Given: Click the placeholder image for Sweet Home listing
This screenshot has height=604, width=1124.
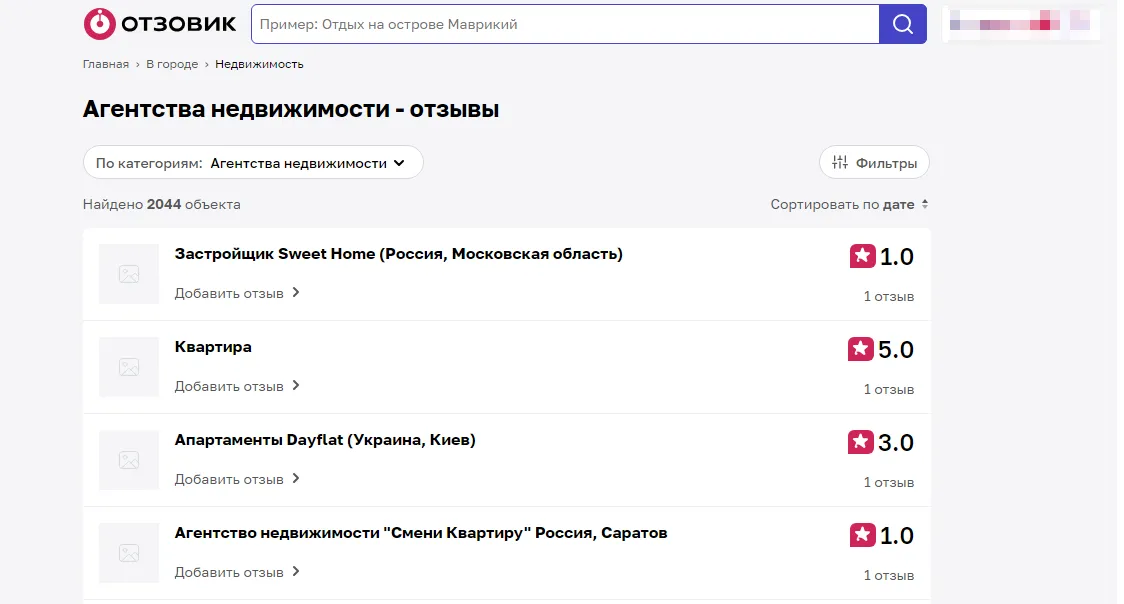Looking at the screenshot, I should [x=129, y=274].
